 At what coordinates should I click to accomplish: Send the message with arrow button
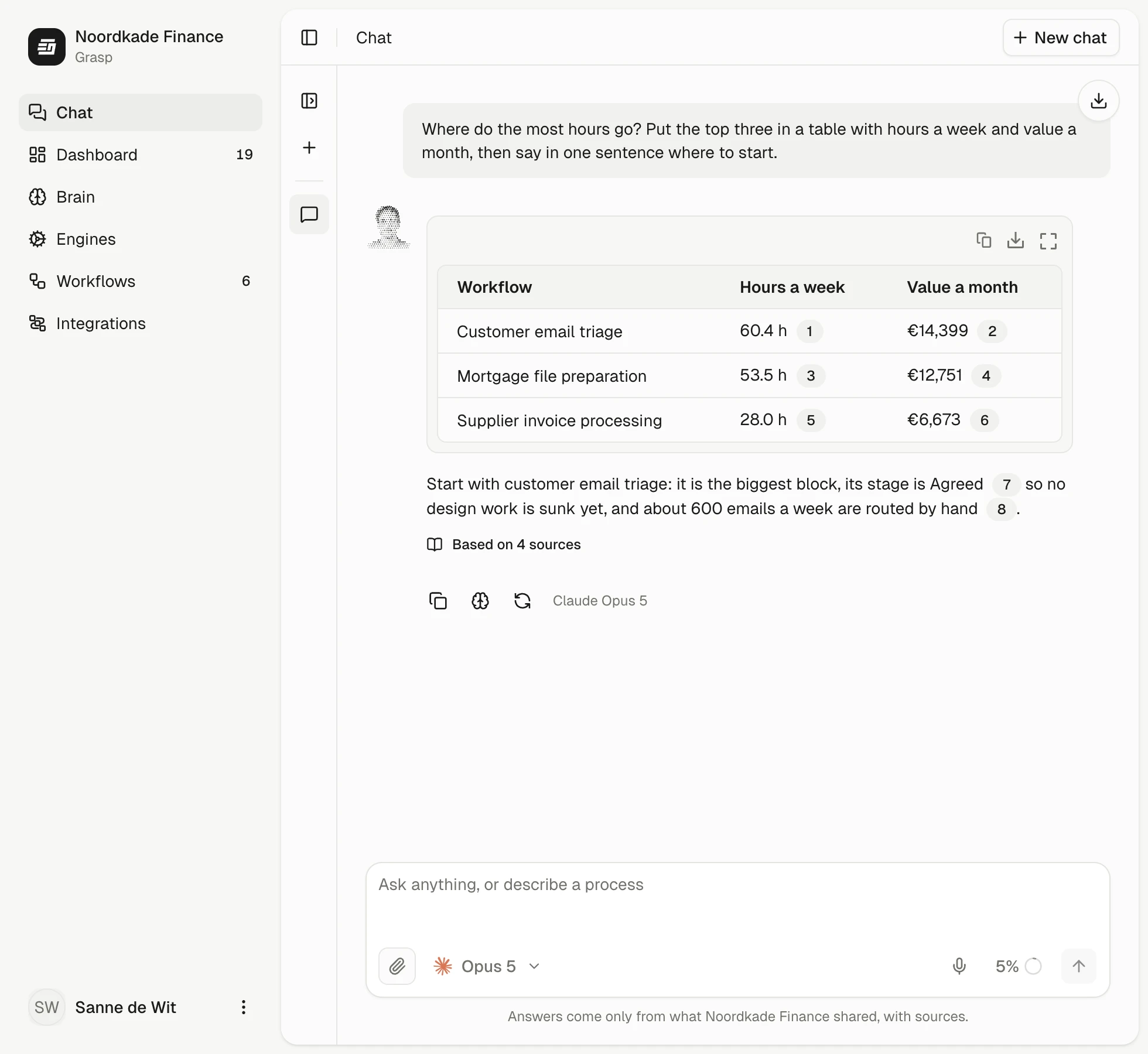tap(1079, 966)
